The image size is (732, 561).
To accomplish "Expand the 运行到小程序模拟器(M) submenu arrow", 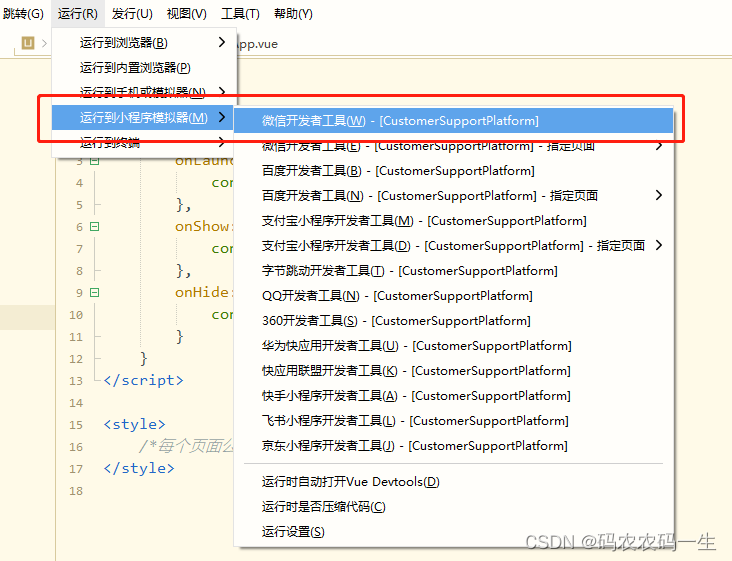I will (x=222, y=117).
